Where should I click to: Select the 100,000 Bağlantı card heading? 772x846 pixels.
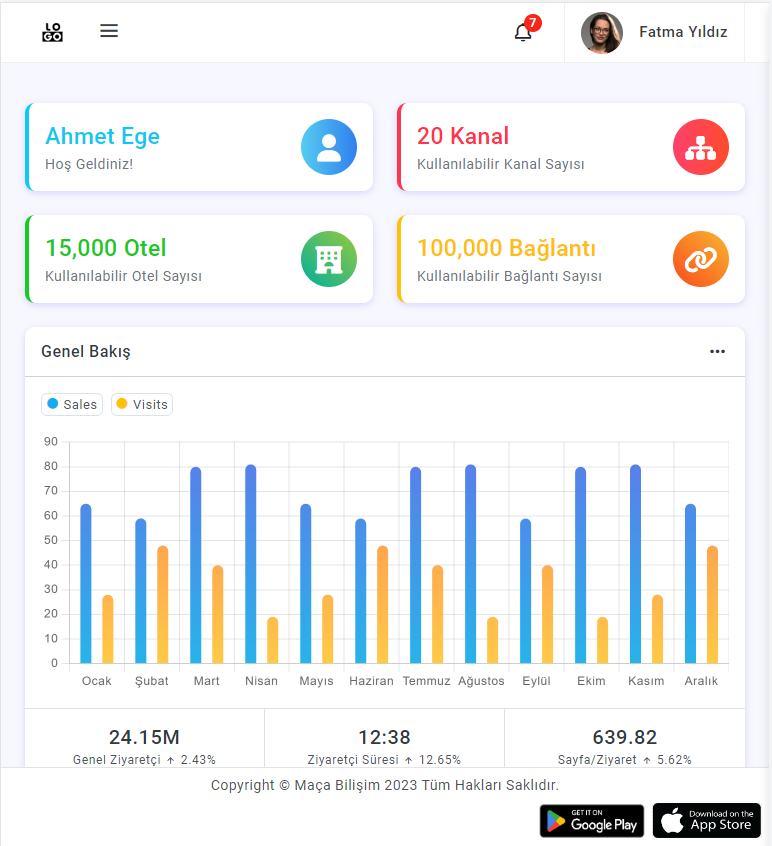pyautogui.click(x=506, y=248)
